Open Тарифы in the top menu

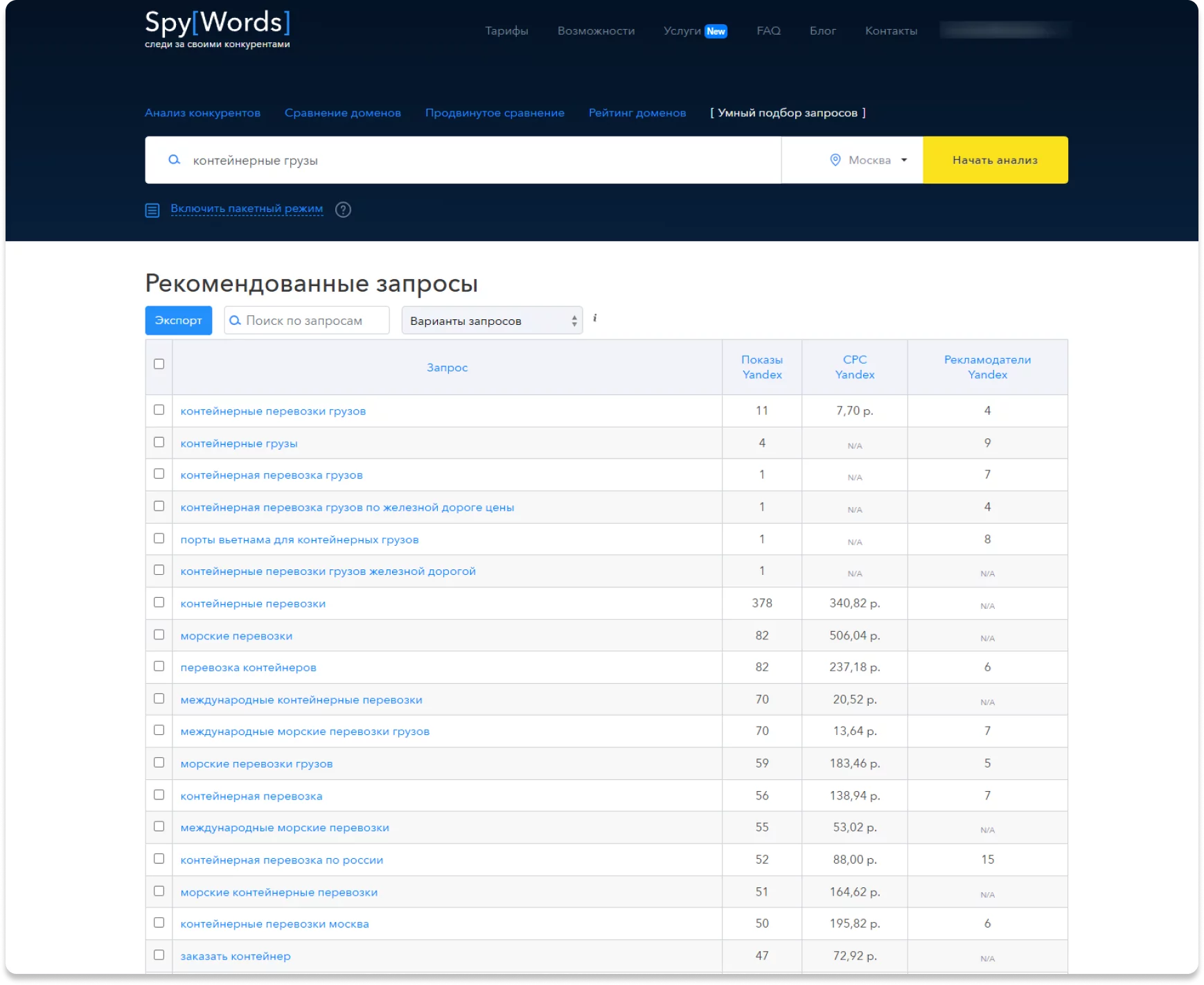pyautogui.click(x=506, y=31)
